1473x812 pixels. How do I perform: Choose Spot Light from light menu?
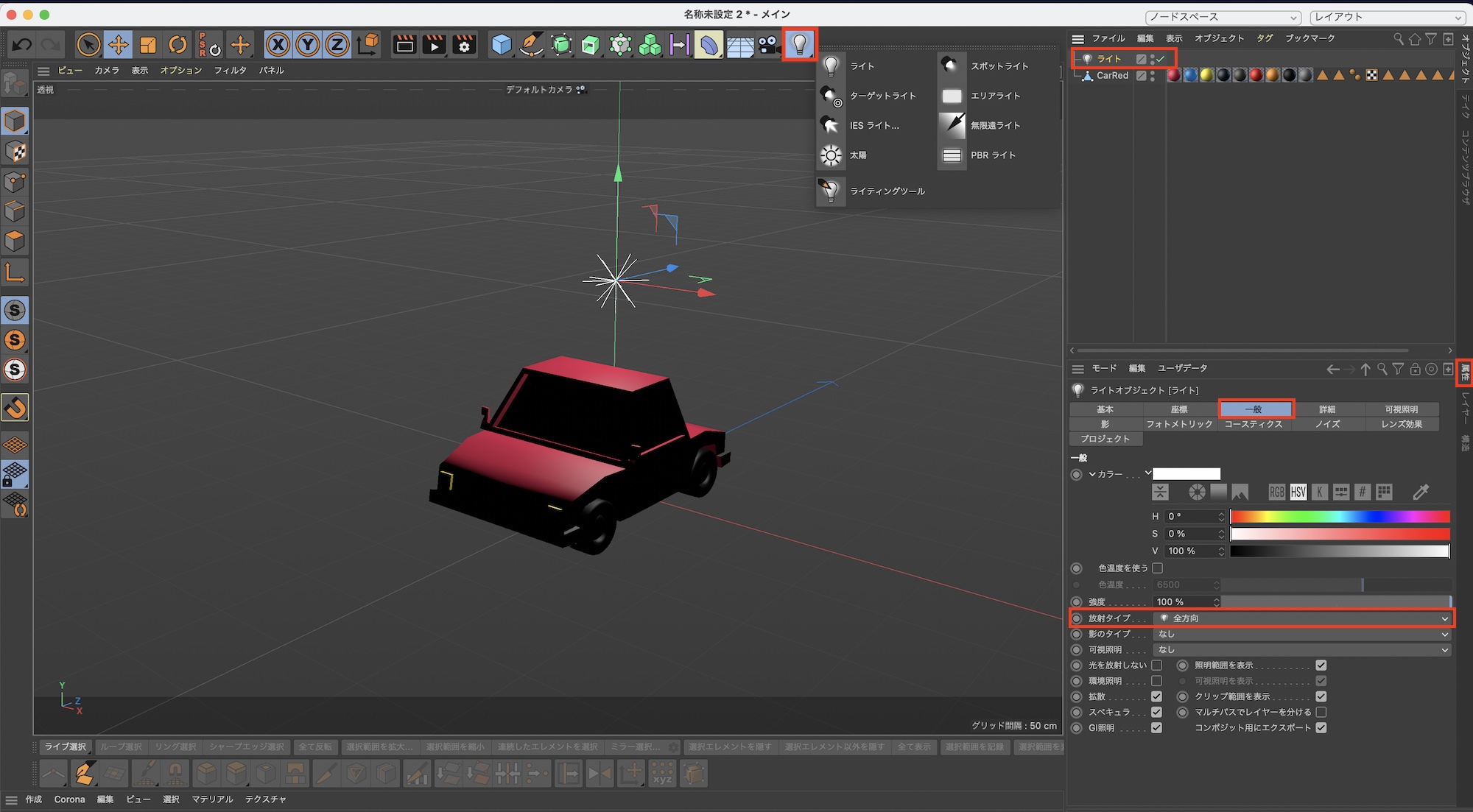click(x=998, y=66)
